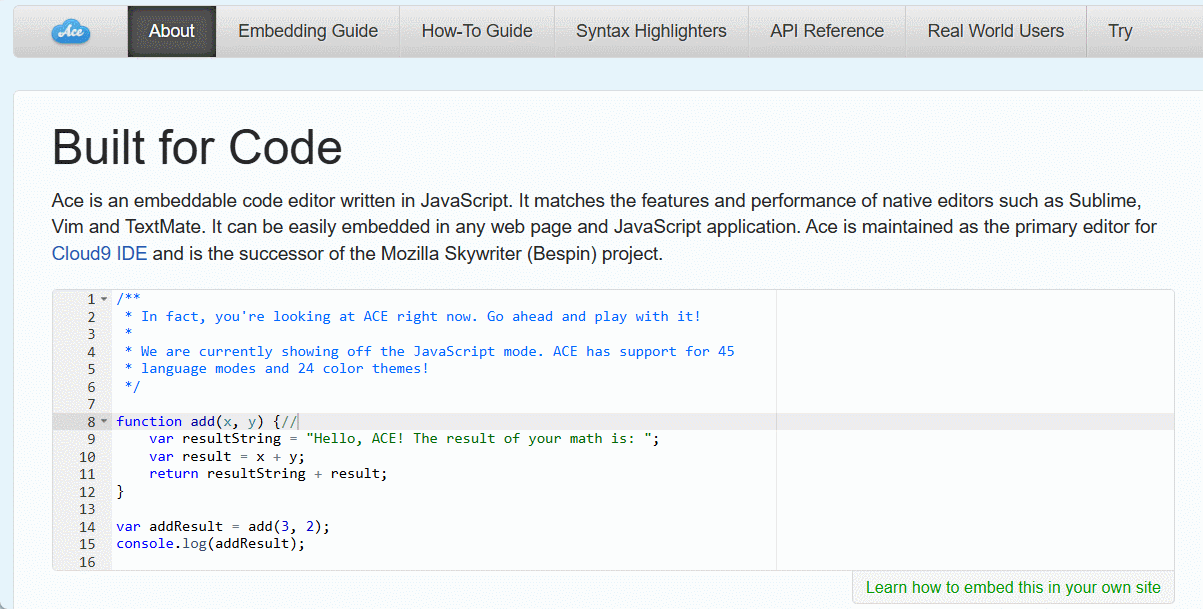Collapse the comment block fold arrow on line 1
1203x609 pixels.
coord(104,299)
